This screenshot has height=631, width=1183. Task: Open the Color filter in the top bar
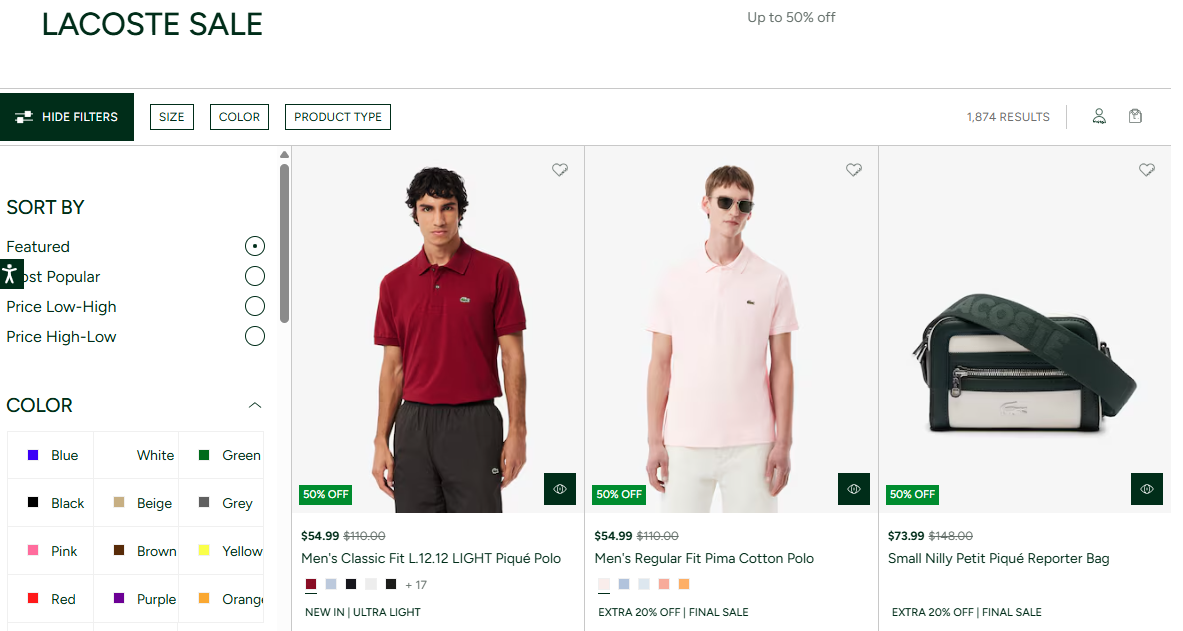[239, 117]
